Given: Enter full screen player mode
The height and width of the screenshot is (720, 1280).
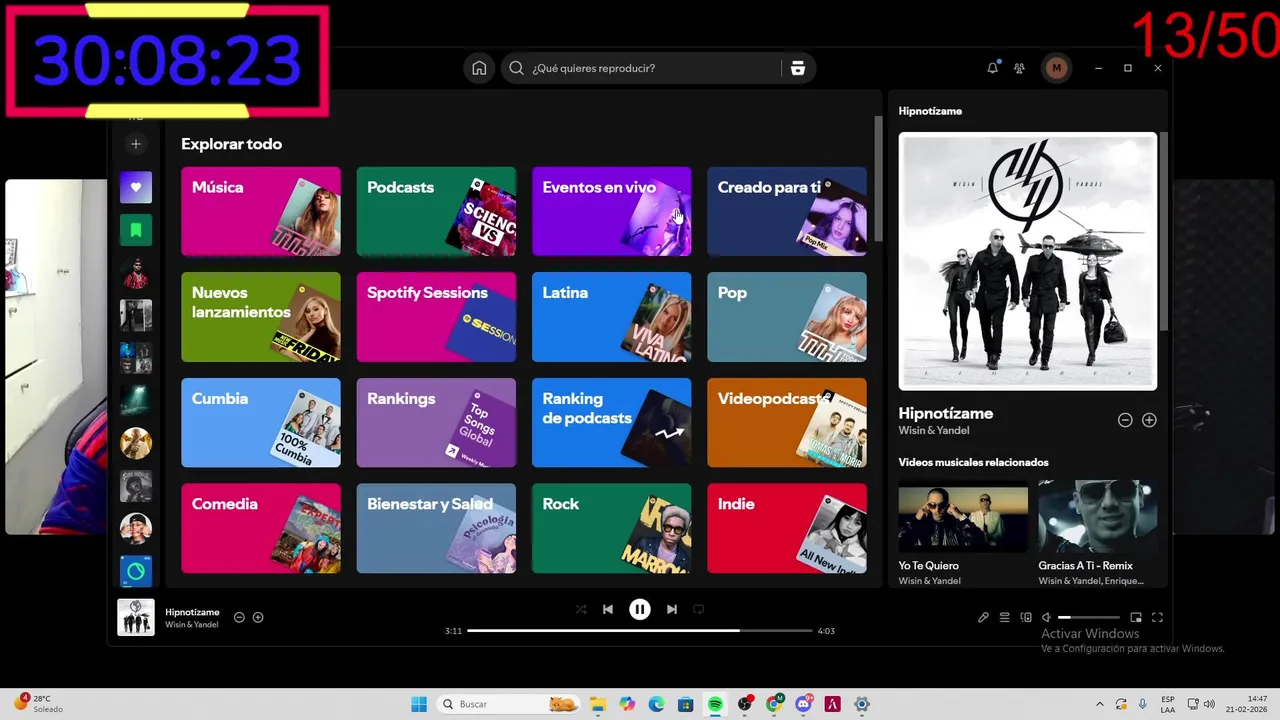Looking at the screenshot, I should click(x=1158, y=618).
